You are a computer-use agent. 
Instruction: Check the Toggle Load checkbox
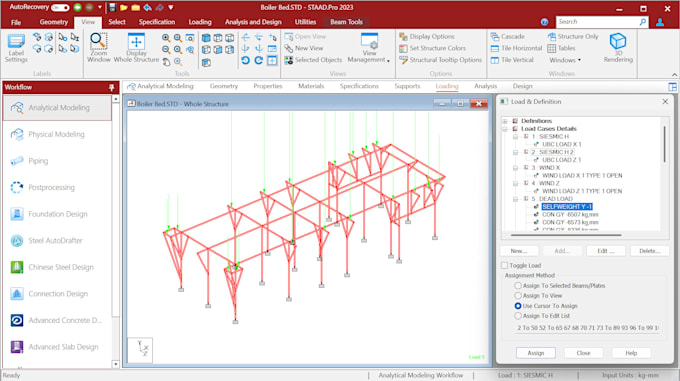[x=504, y=265]
